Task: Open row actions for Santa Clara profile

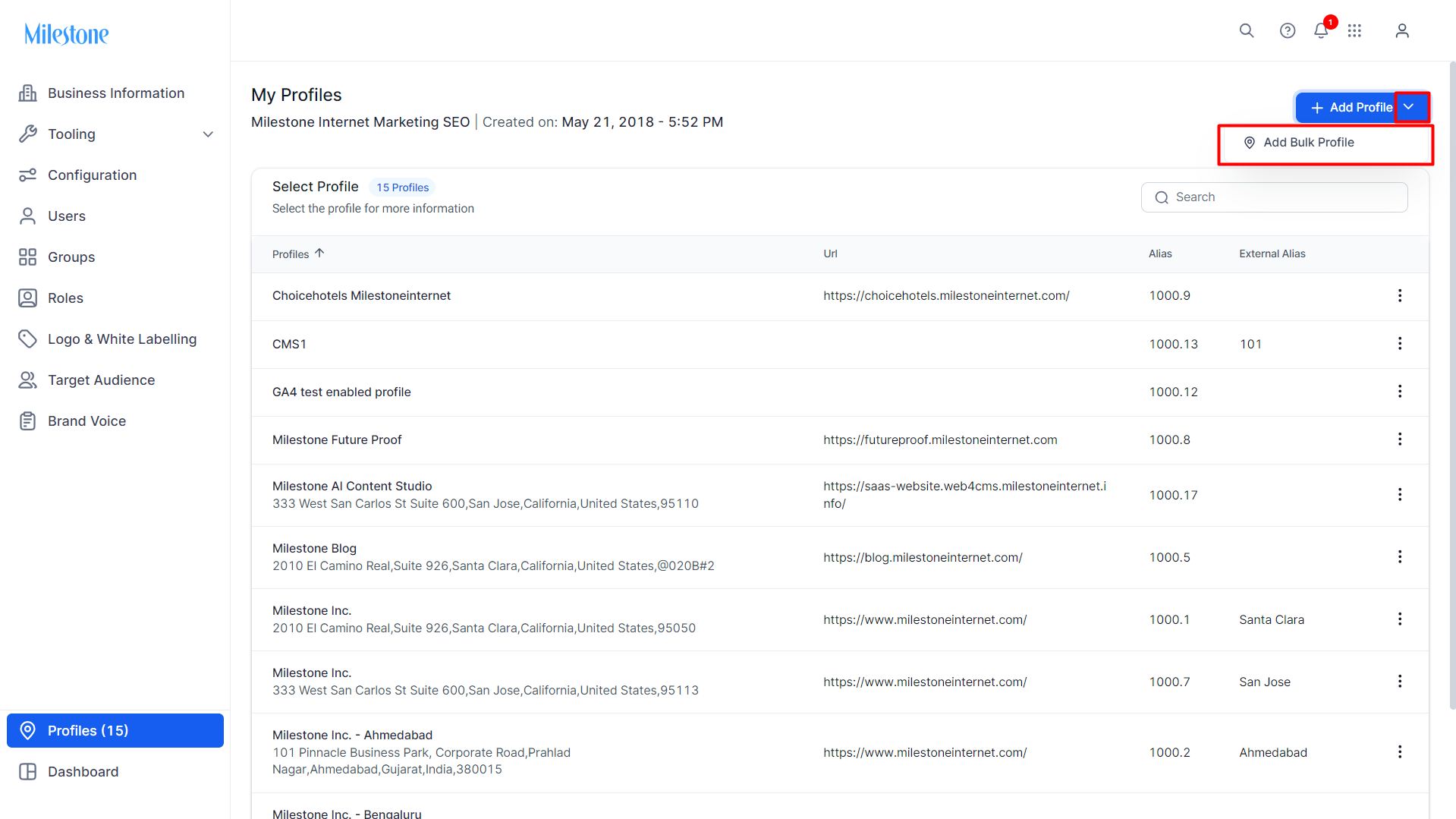Action: click(1400, 619)
